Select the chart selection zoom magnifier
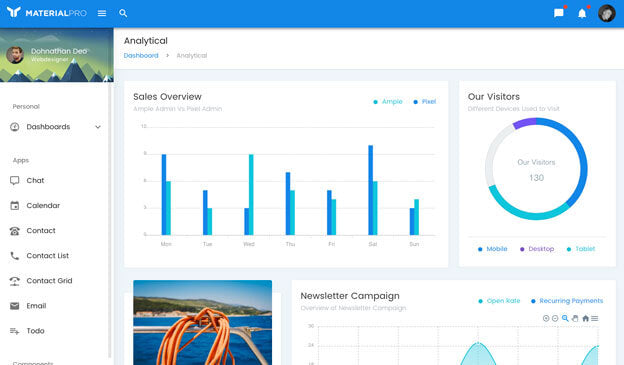 (565, 318)
